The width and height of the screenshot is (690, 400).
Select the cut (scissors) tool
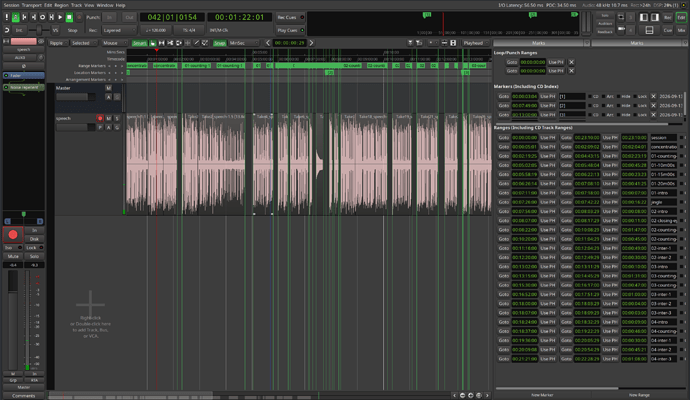[x=170, y=43]
